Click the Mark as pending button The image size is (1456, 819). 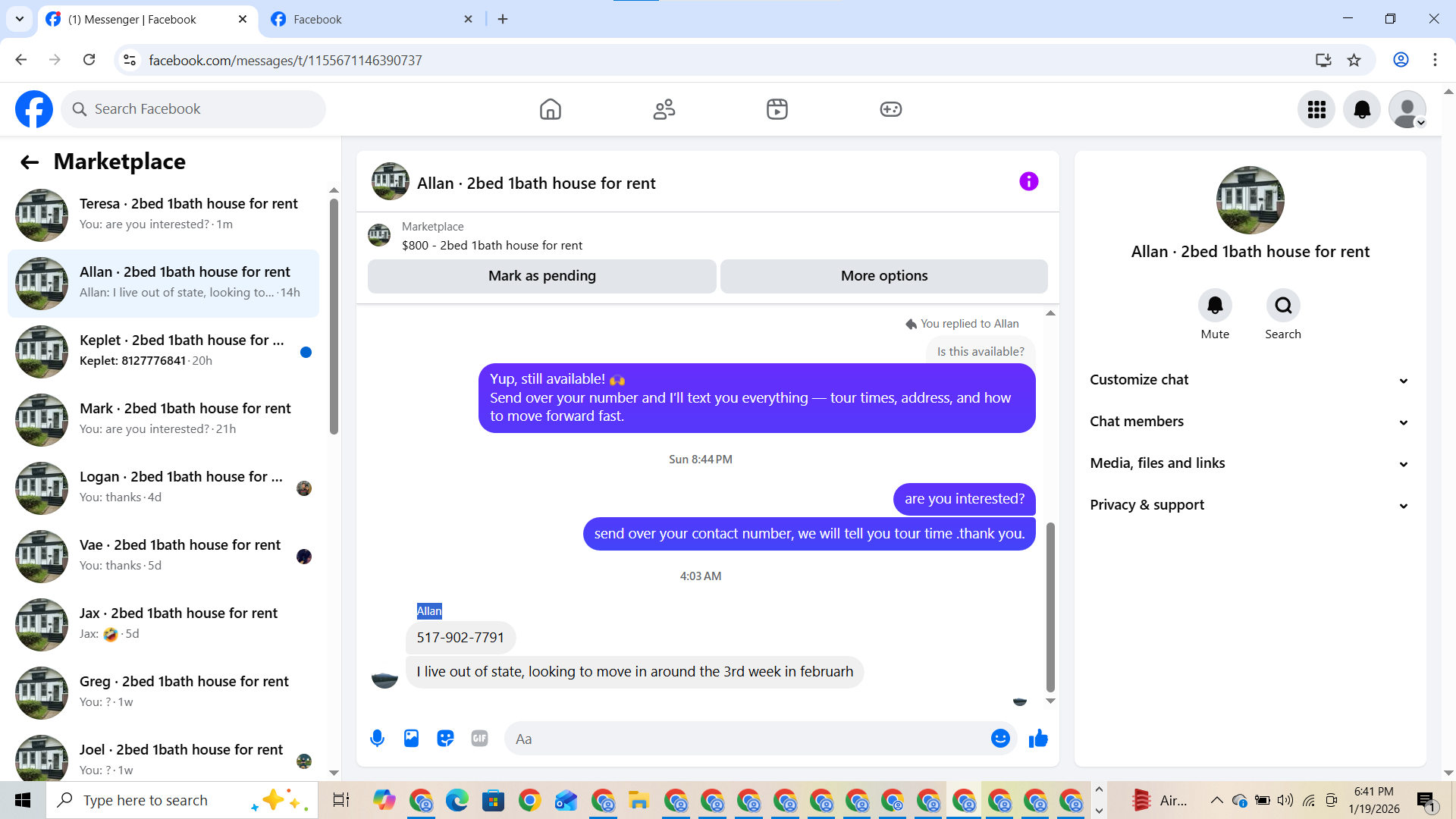[x=541, y=276]
